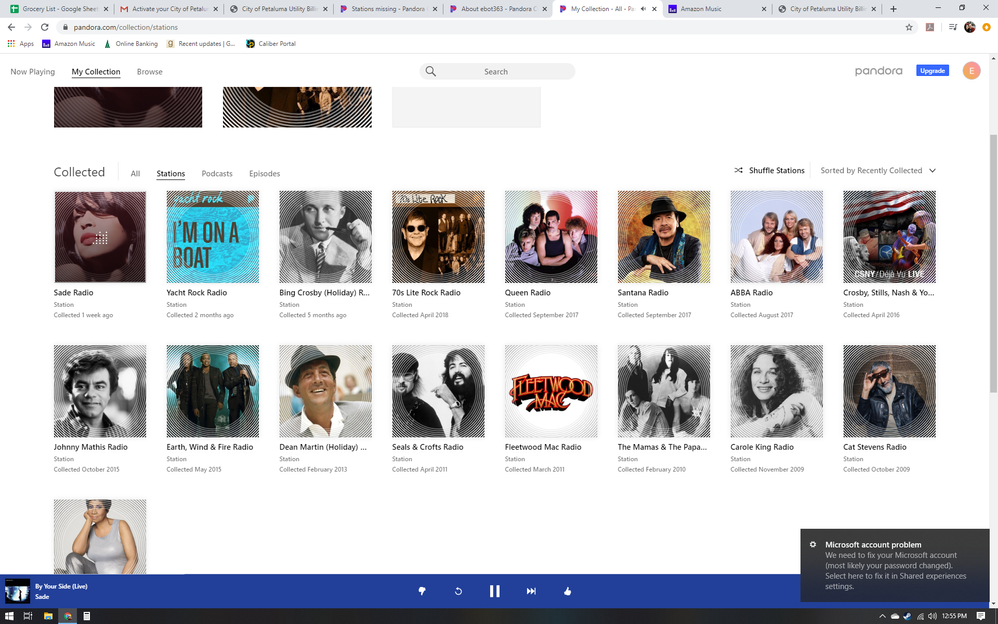This screenshot has width=998, height=624.
Task: Click the Seals & Crofts Radio title
Action: click(428, 447)
